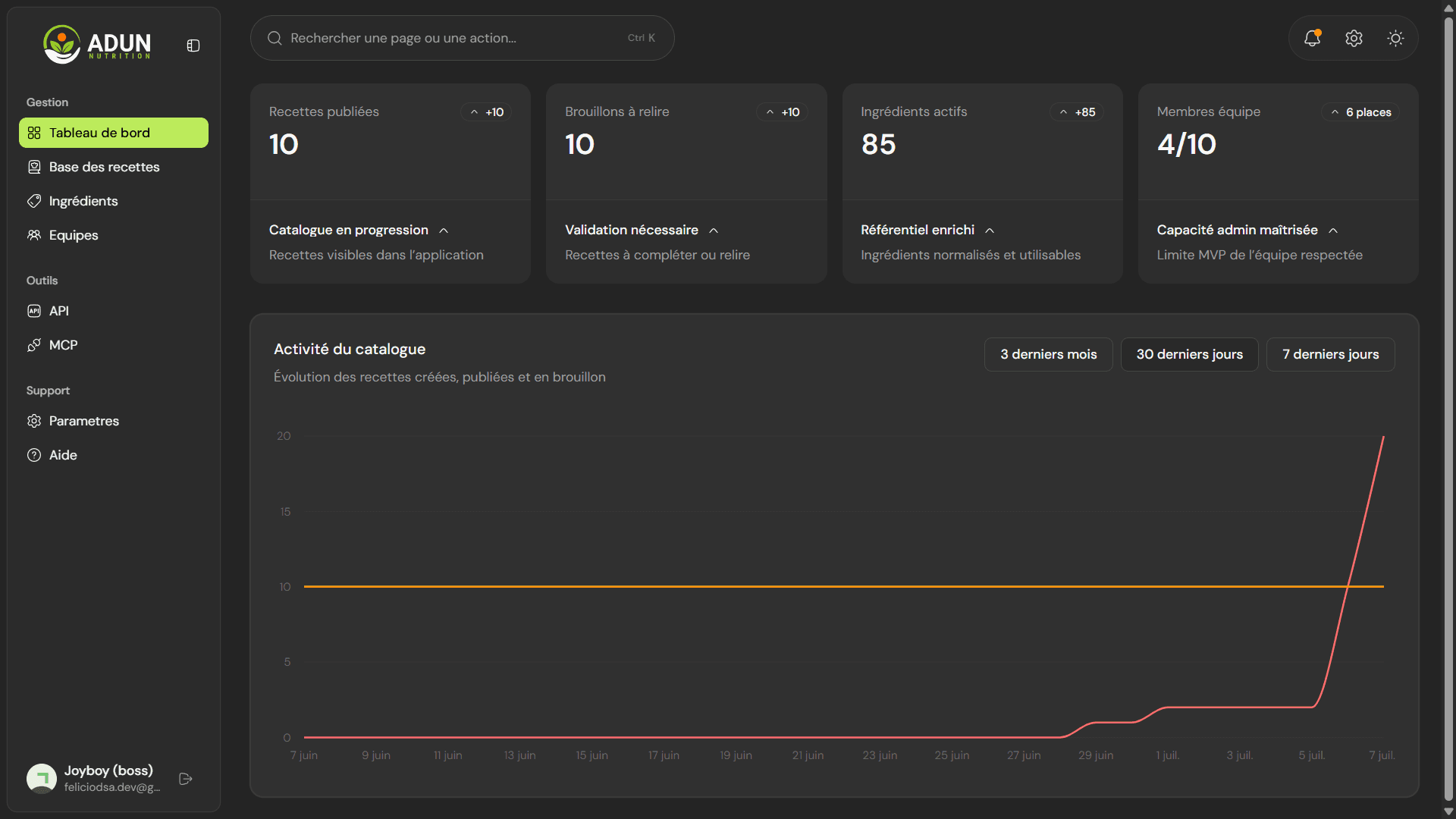Image resolution: width=1456 pixels, height=819 pixels.
Task: Click Recettes visibles dans l'application text
Action: (x=376, y=255)
